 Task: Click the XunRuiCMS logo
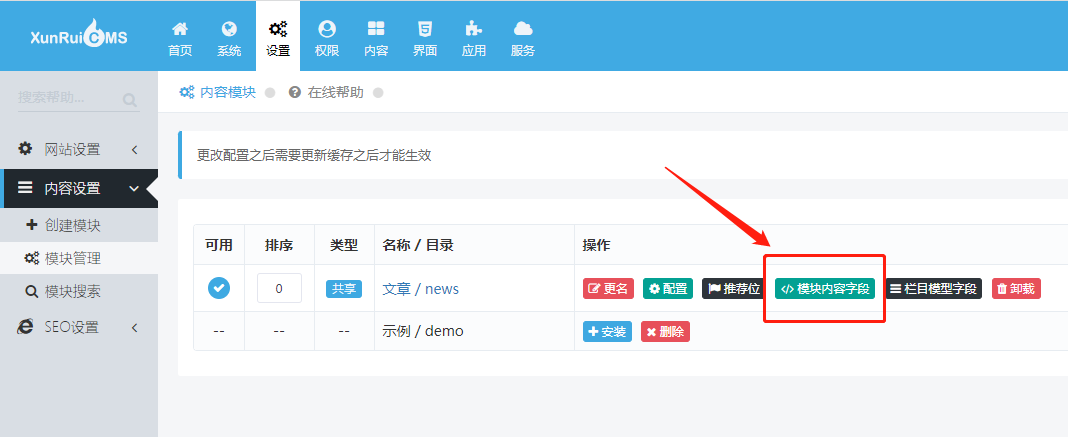[x=79, y=37]
